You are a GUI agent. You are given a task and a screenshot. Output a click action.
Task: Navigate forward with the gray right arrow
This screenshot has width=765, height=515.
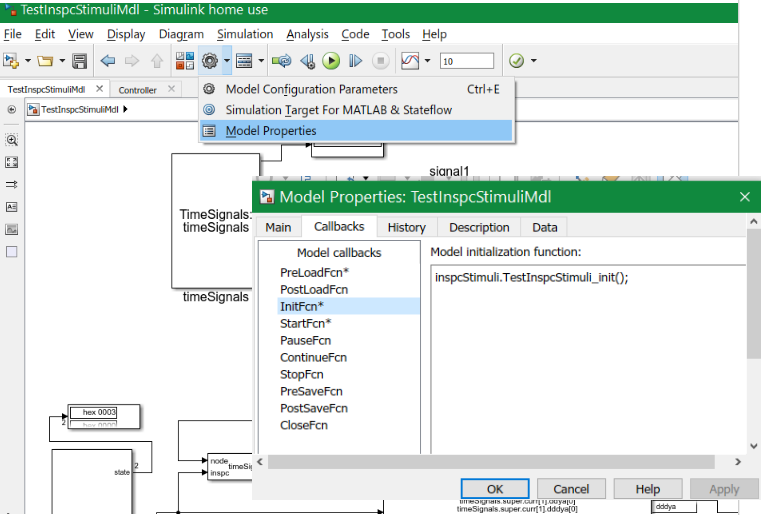[132, 61]
